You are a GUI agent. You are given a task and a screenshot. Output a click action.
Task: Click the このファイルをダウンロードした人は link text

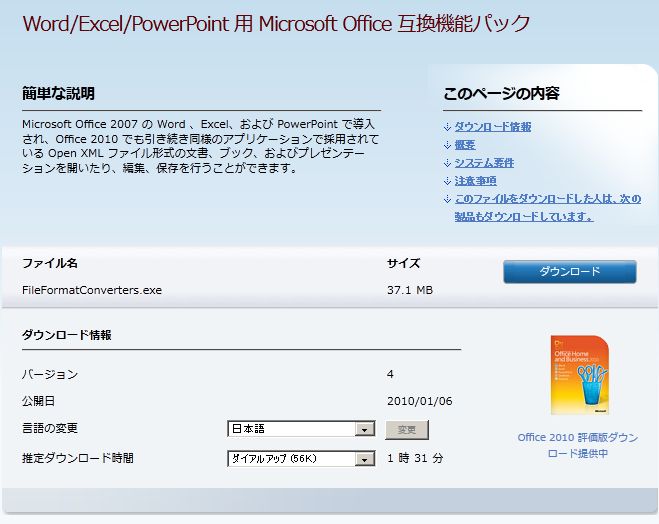click(x=547, y=199)
